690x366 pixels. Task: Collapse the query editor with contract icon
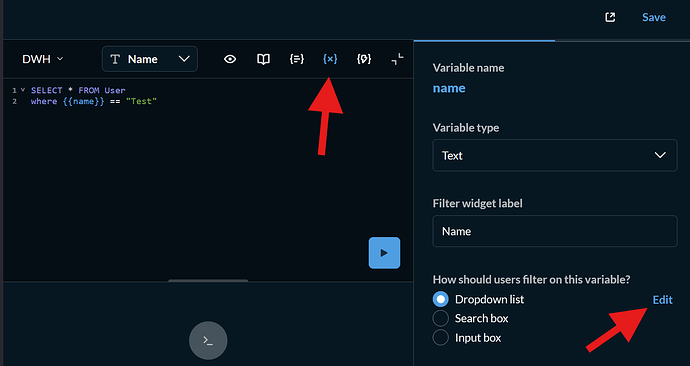pyautogui.click(x=397, y=59)
